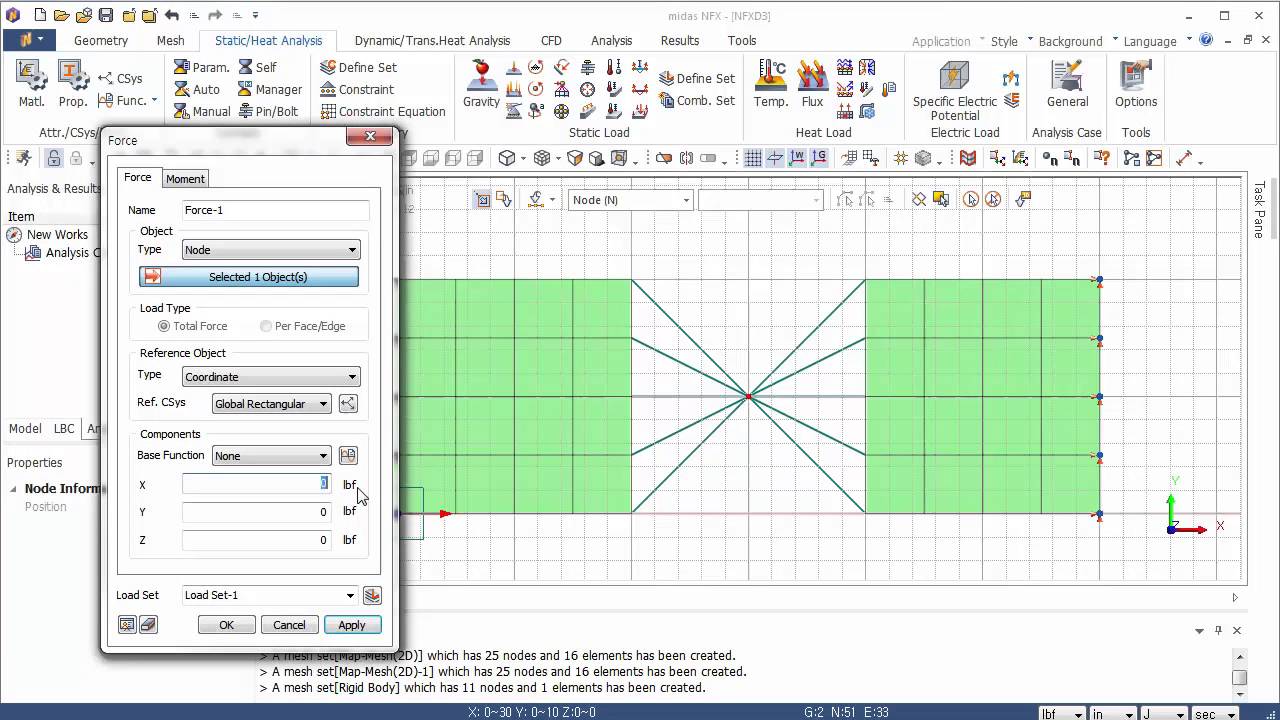Screen dimensions: 1280x720
Task: Switch to the Moment tab
Action: (185, 179)
